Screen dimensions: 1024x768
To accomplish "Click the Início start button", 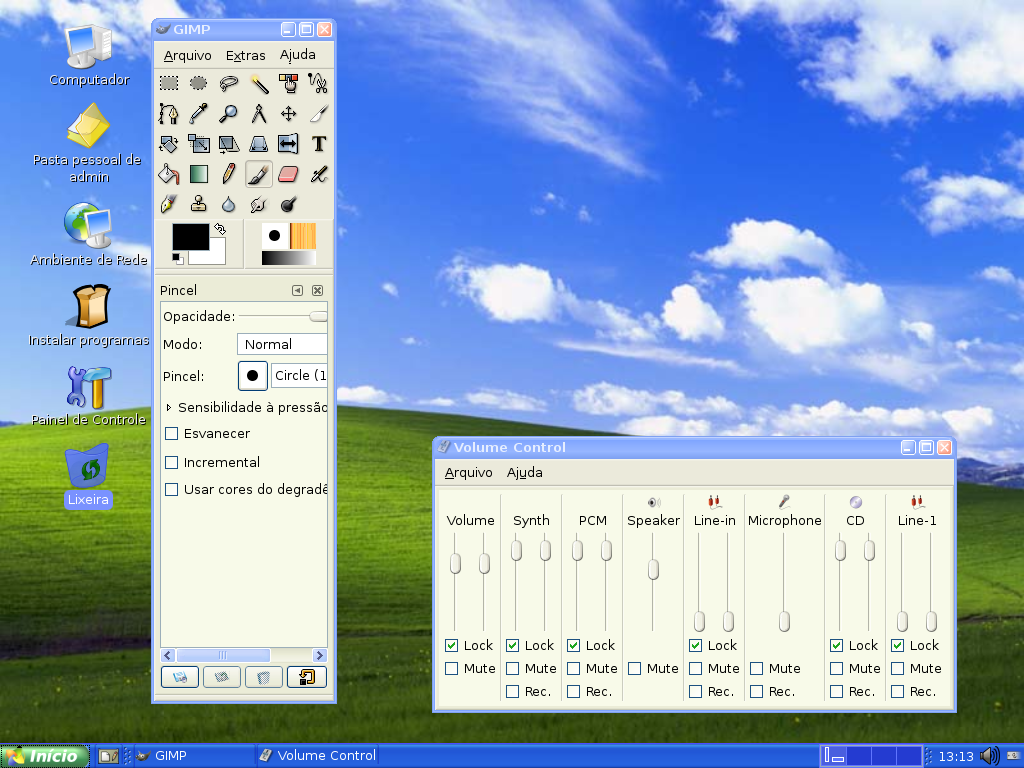I will [44, 756].
